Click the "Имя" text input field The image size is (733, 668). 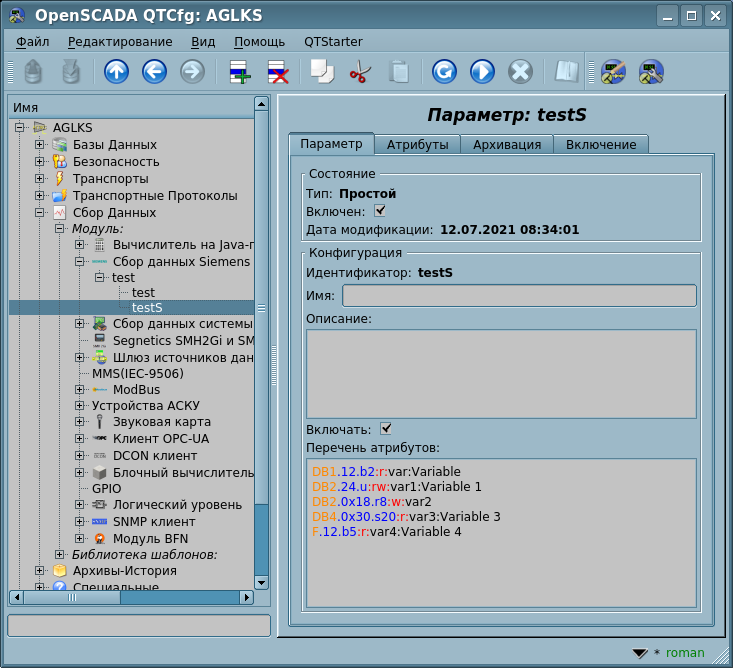pyautogui.click(x=519, y=295)
